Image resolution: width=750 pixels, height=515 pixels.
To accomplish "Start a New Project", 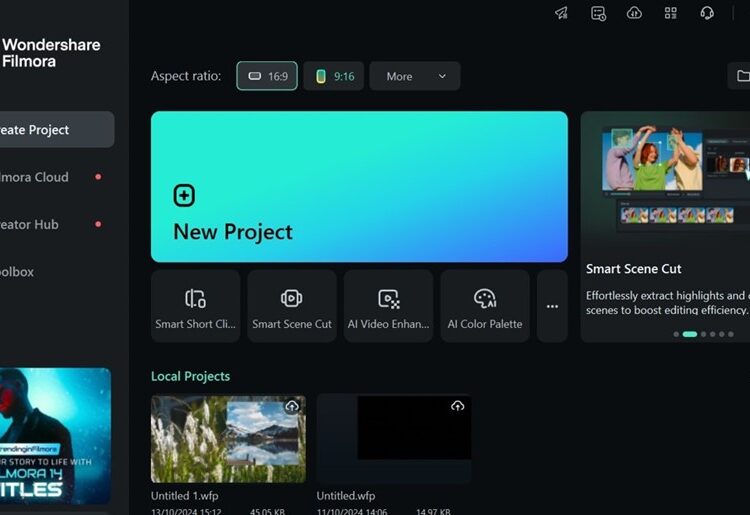I will pos(359,186).
